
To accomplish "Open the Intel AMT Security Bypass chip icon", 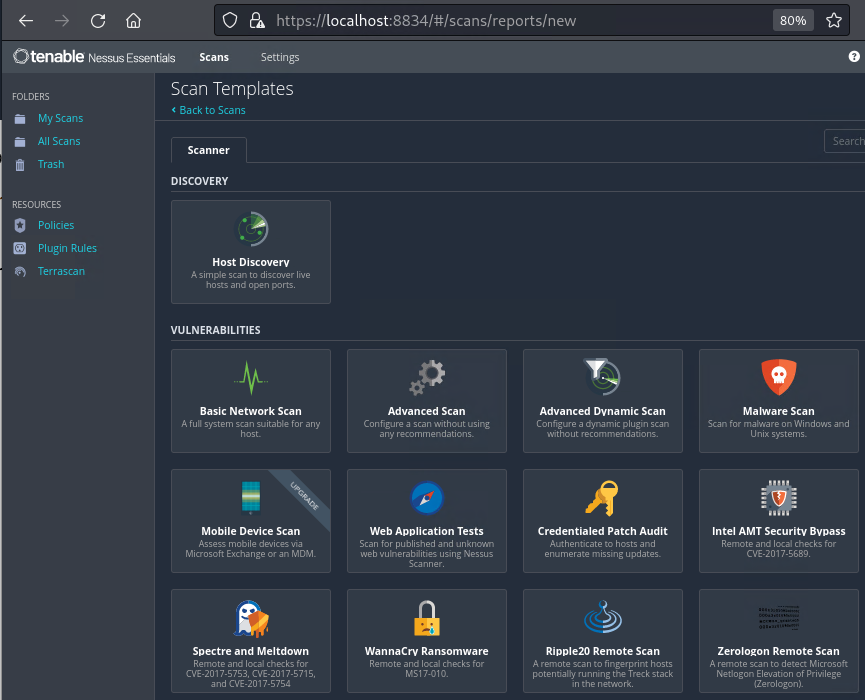I will (x=778, y=497).
